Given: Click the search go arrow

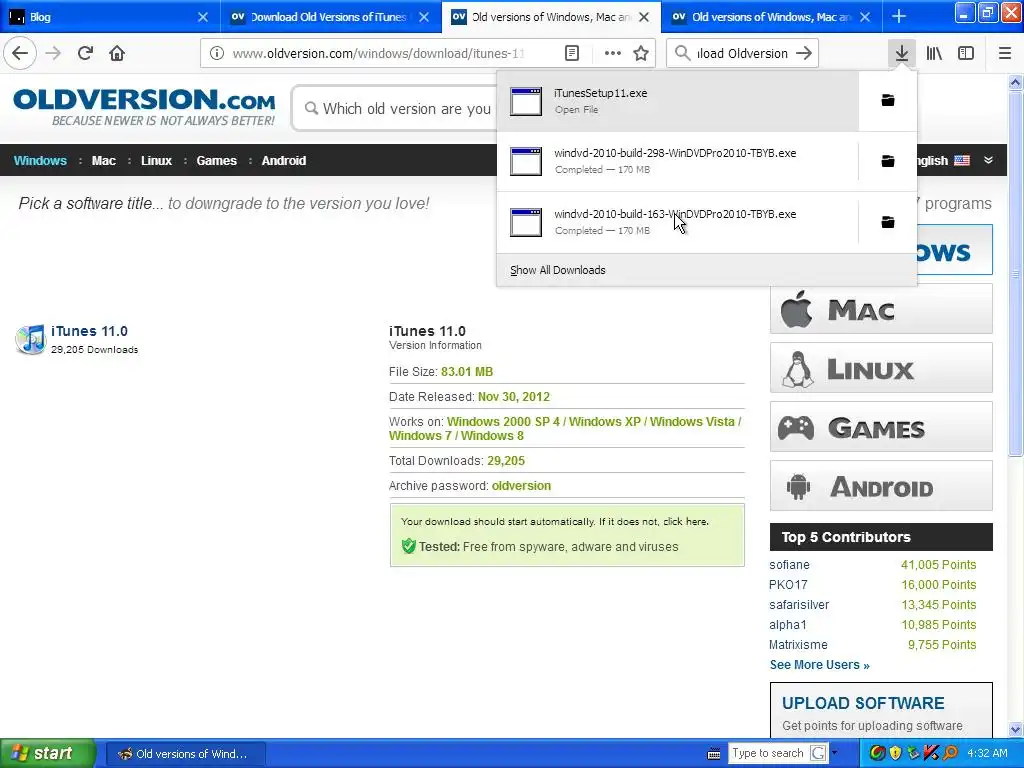Looking at the screenshot, I should point(804,53).
